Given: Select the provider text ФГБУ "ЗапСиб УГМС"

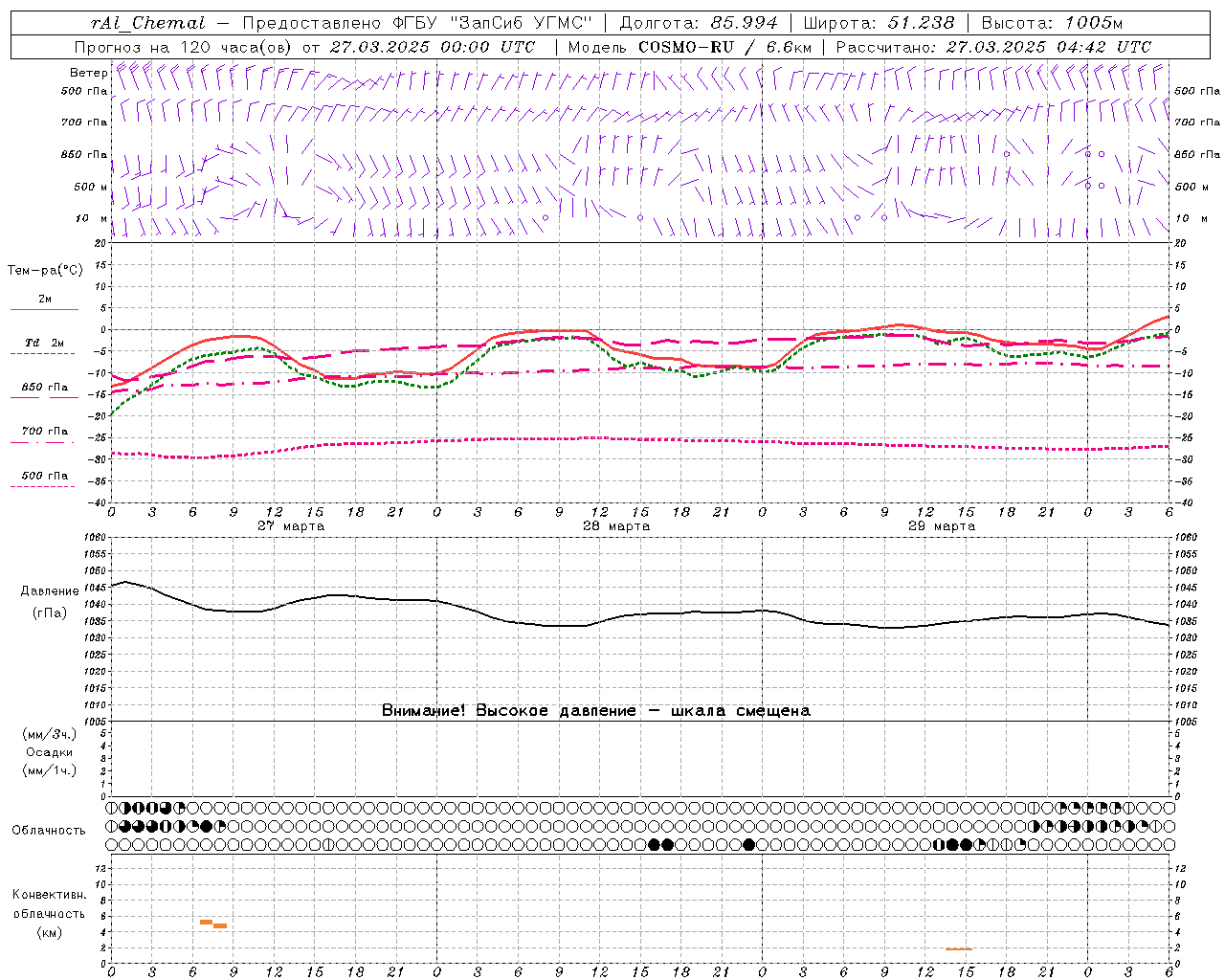Looking at the screenshot, I should click(493, 23).
